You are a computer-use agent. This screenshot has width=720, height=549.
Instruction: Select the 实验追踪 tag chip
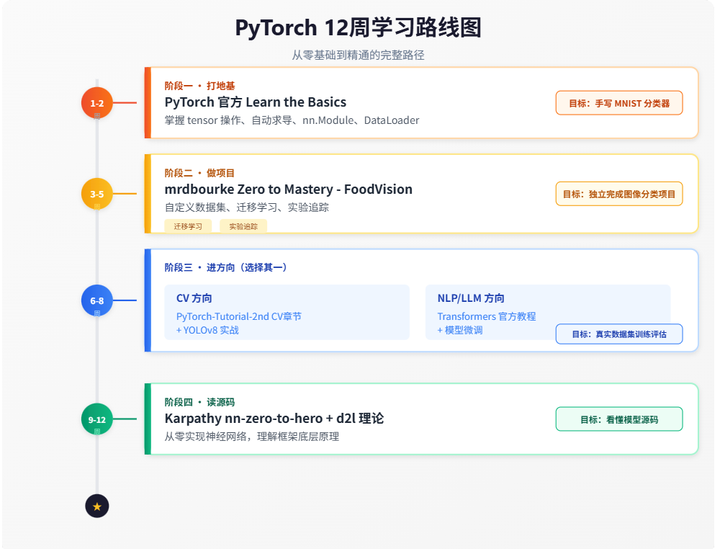[243, 226]
